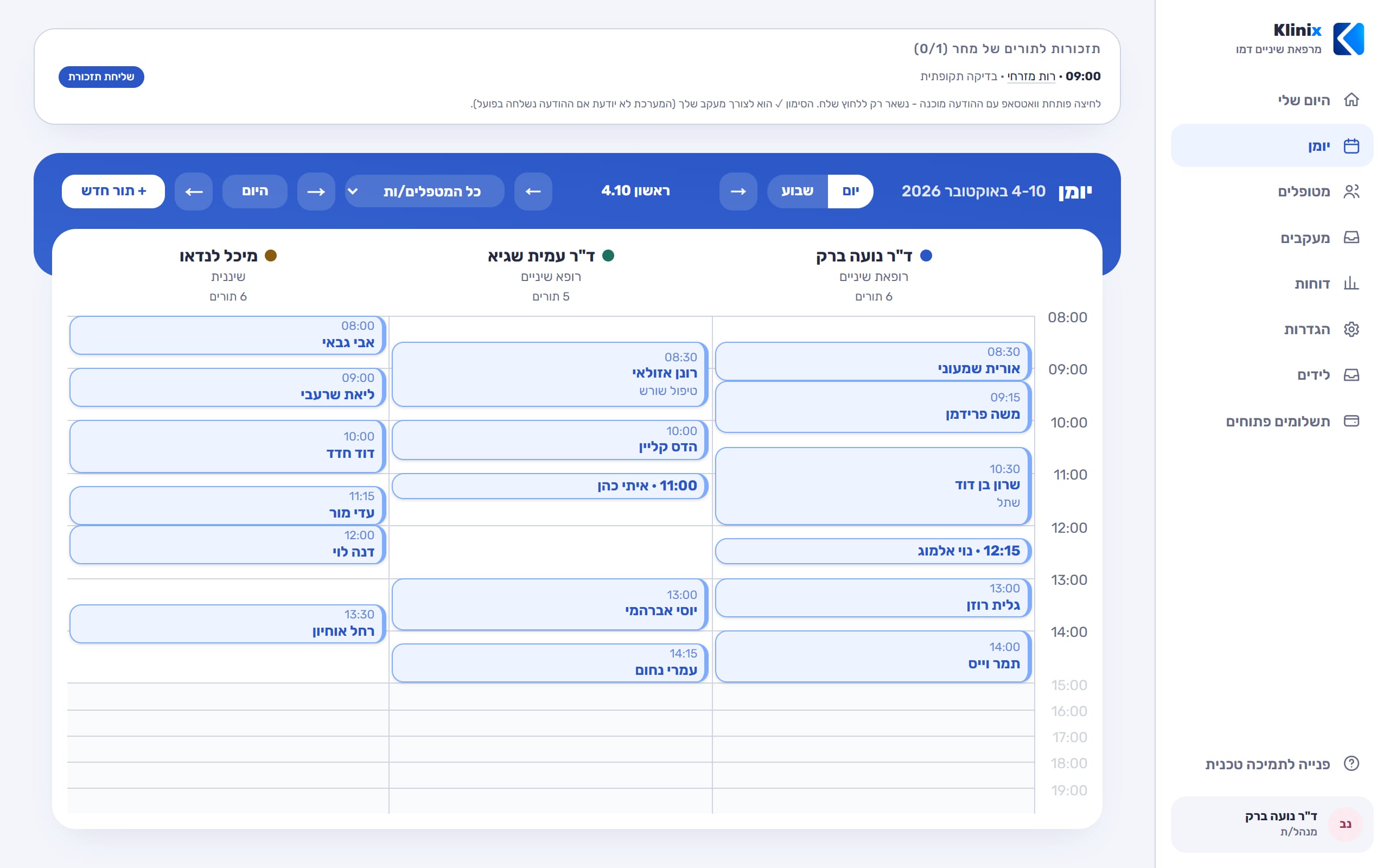Open לידים in the sidebar
The image size is (1389, 868).
[1272, 375]
